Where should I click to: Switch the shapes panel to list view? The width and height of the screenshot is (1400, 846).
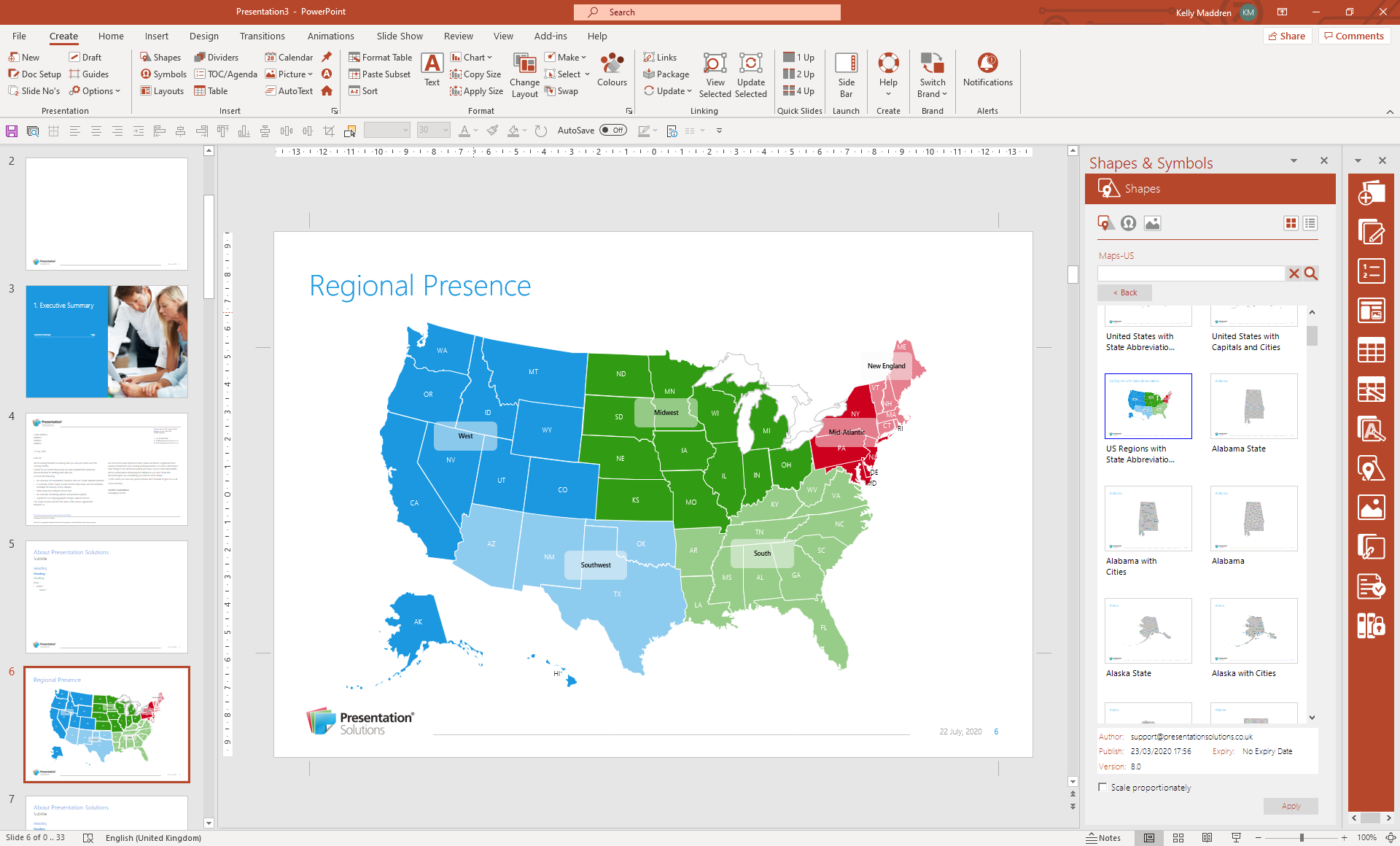pos(1310,223)
